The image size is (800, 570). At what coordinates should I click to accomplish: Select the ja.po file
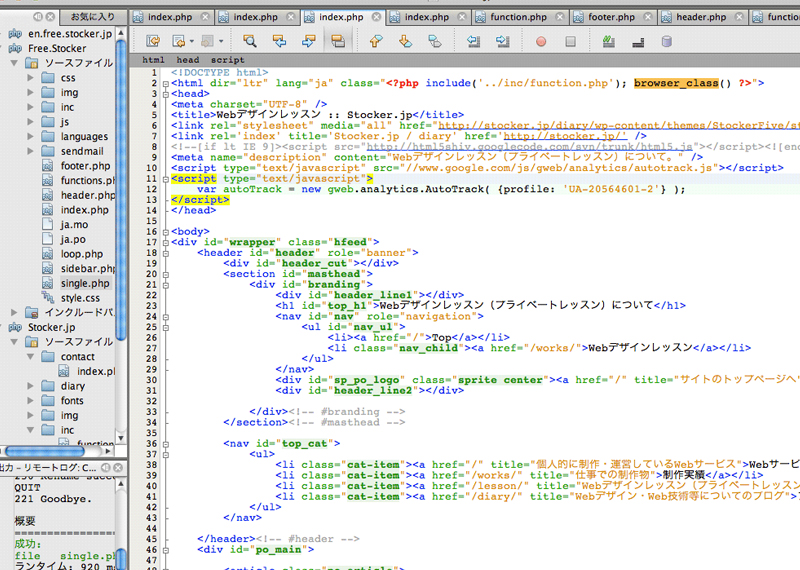pyautogui.click(x=73, y=239)
